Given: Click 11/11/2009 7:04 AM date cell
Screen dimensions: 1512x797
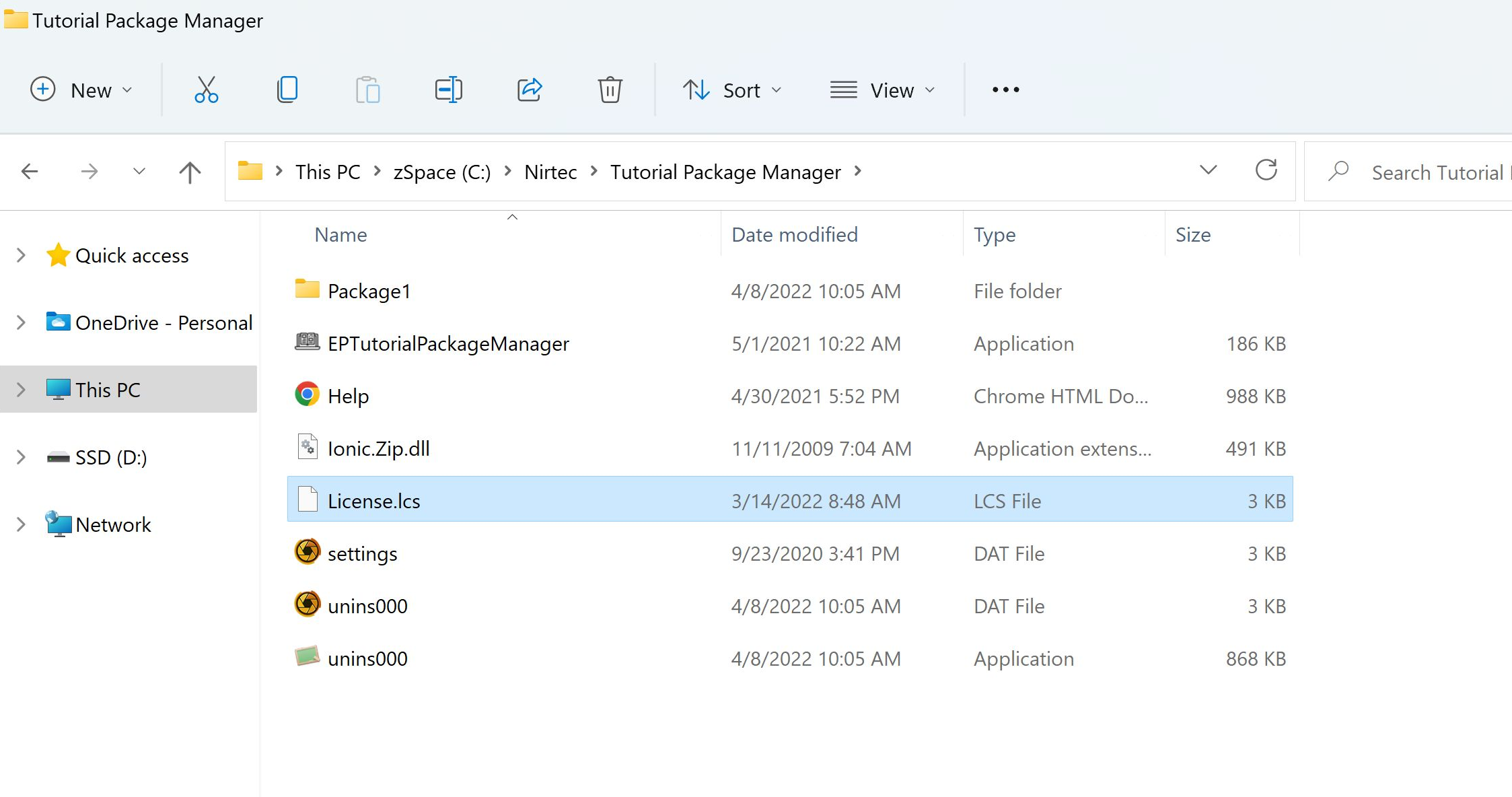Looking at the screenshot, I should [822, 448].
